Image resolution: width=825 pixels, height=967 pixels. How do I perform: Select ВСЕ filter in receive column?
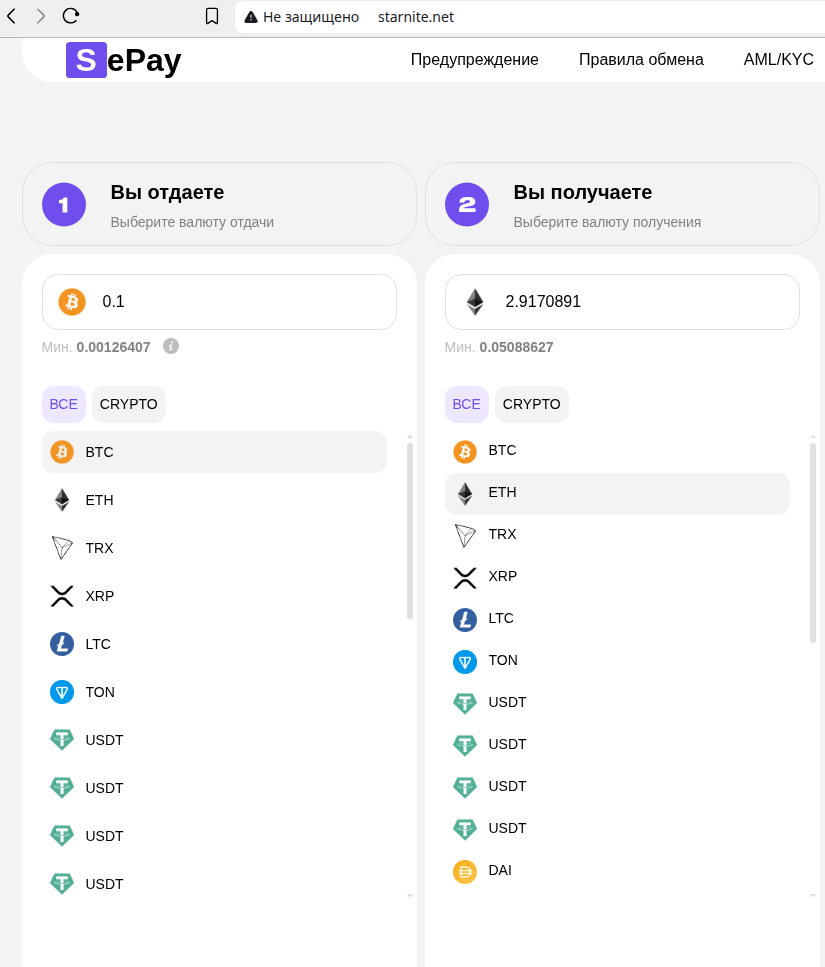tap(467, 404)
